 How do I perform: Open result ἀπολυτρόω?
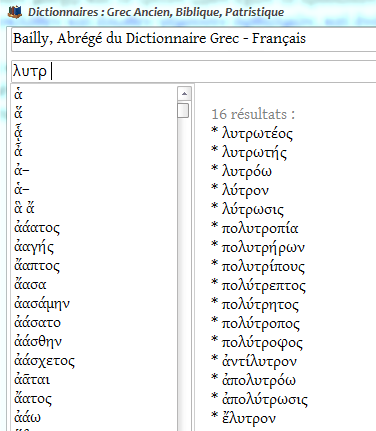(259, 380)
